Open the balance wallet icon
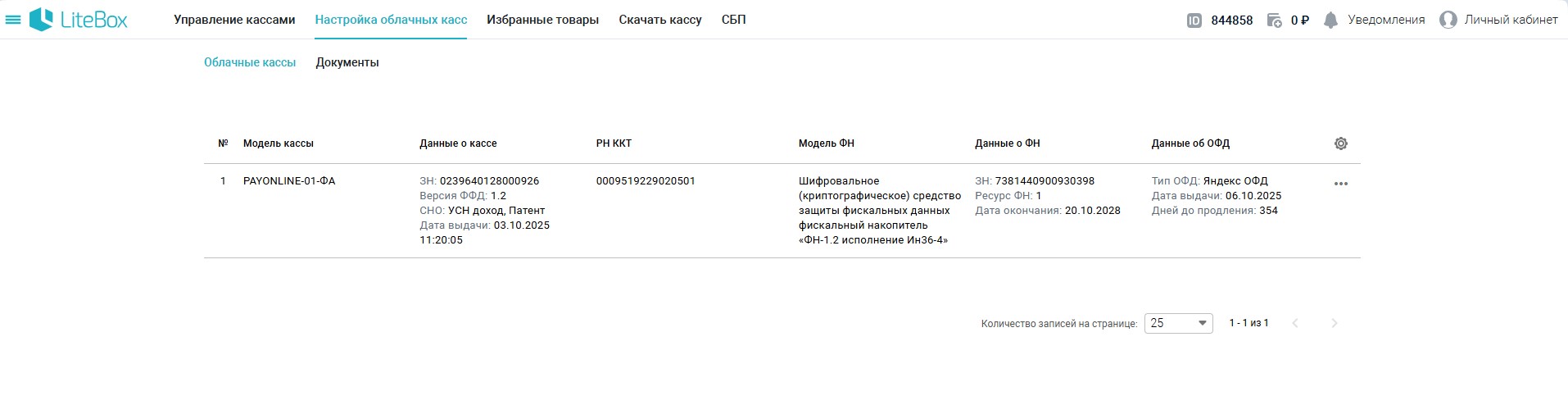This screenshot has height=396, width=1568. tap(1274, 20)
